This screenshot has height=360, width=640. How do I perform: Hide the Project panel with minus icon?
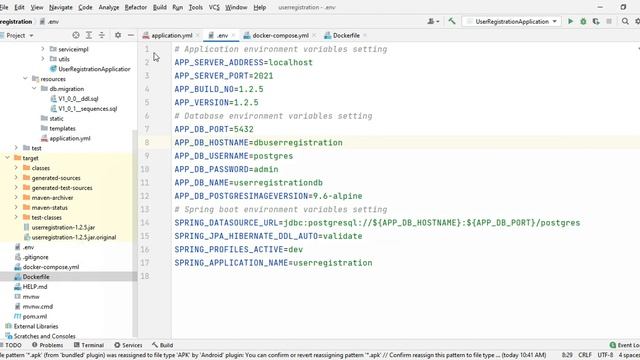[131, 36]
